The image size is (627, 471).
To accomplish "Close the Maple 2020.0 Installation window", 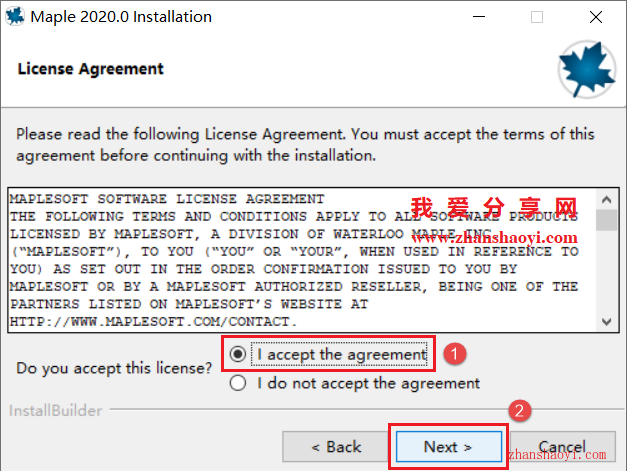I will pos(596,17).
